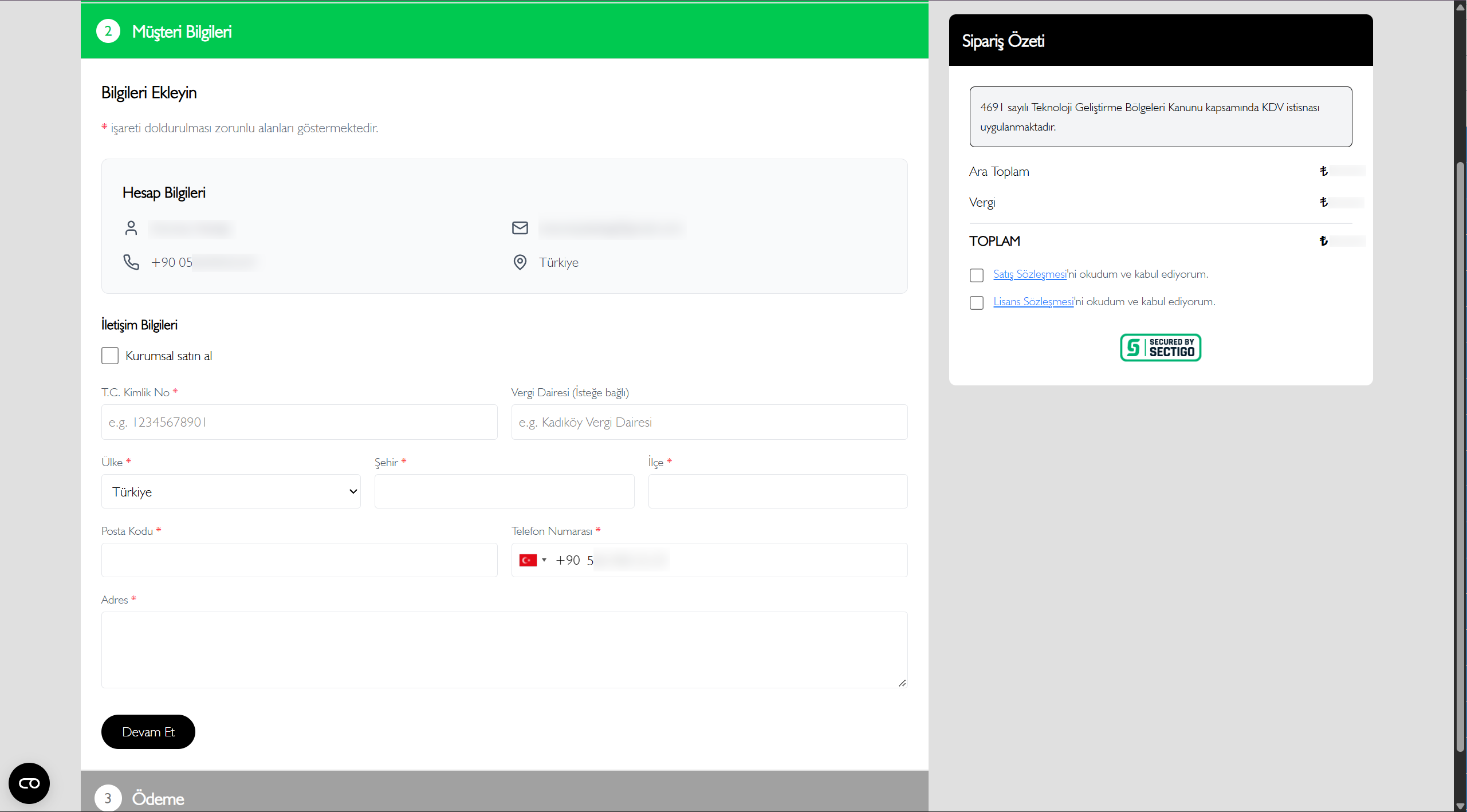
Task: Focus the Adres text area
Action: tap(505, 650)
